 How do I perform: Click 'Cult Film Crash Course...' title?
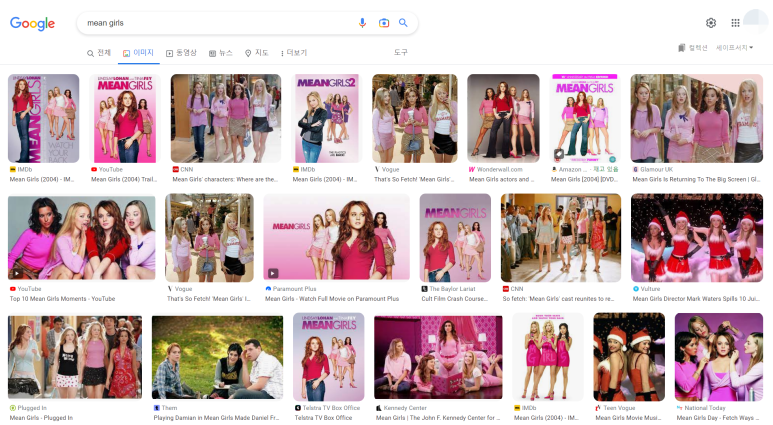click(x=455, y=299)
